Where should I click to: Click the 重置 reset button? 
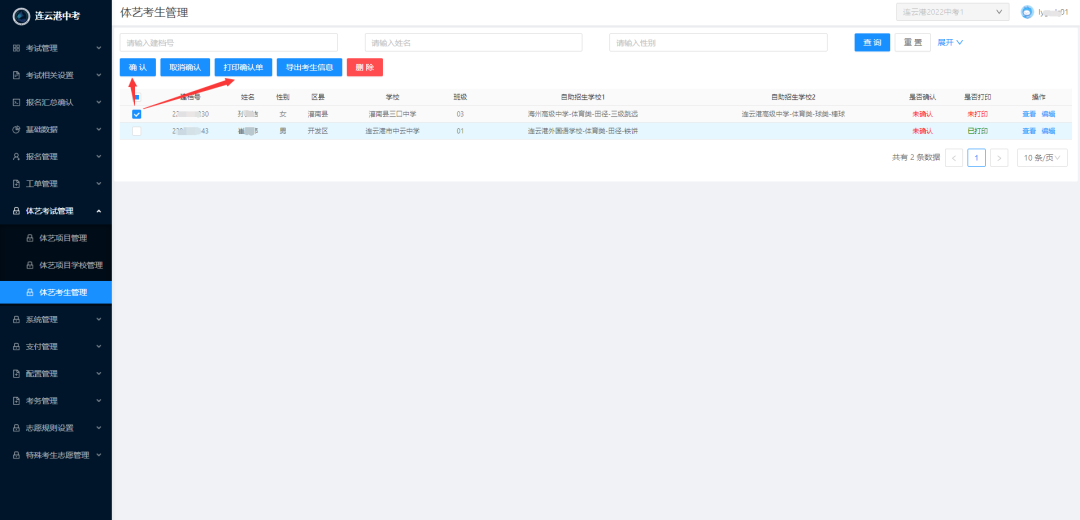tap(913, 42)
